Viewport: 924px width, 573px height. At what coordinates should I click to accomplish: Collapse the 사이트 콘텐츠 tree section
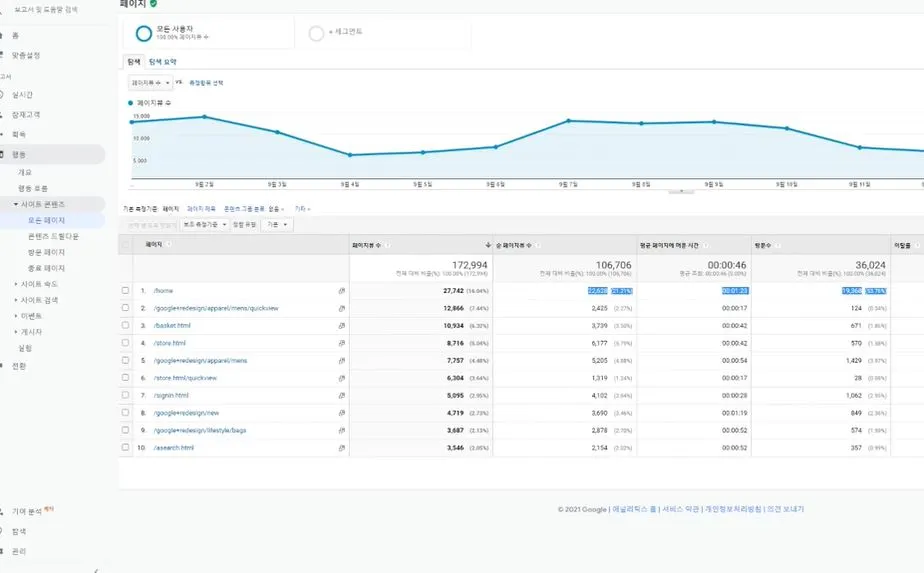coord(16,204)
